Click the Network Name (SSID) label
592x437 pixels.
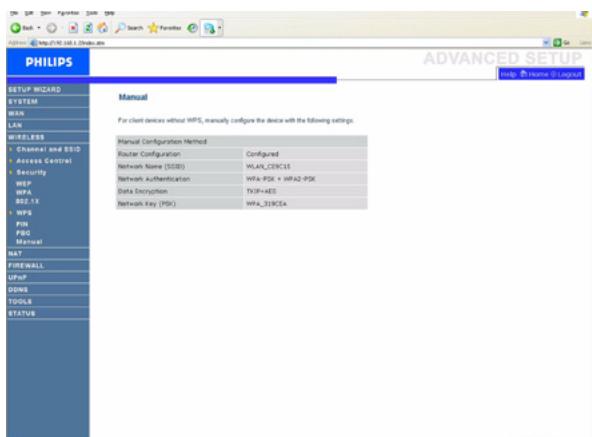151,166
